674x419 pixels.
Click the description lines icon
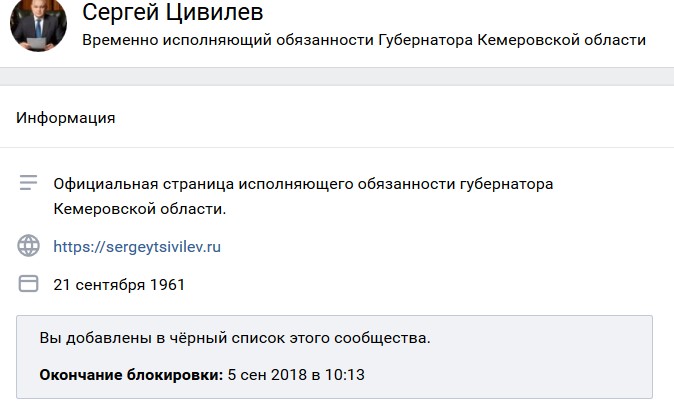click(28, 183)
